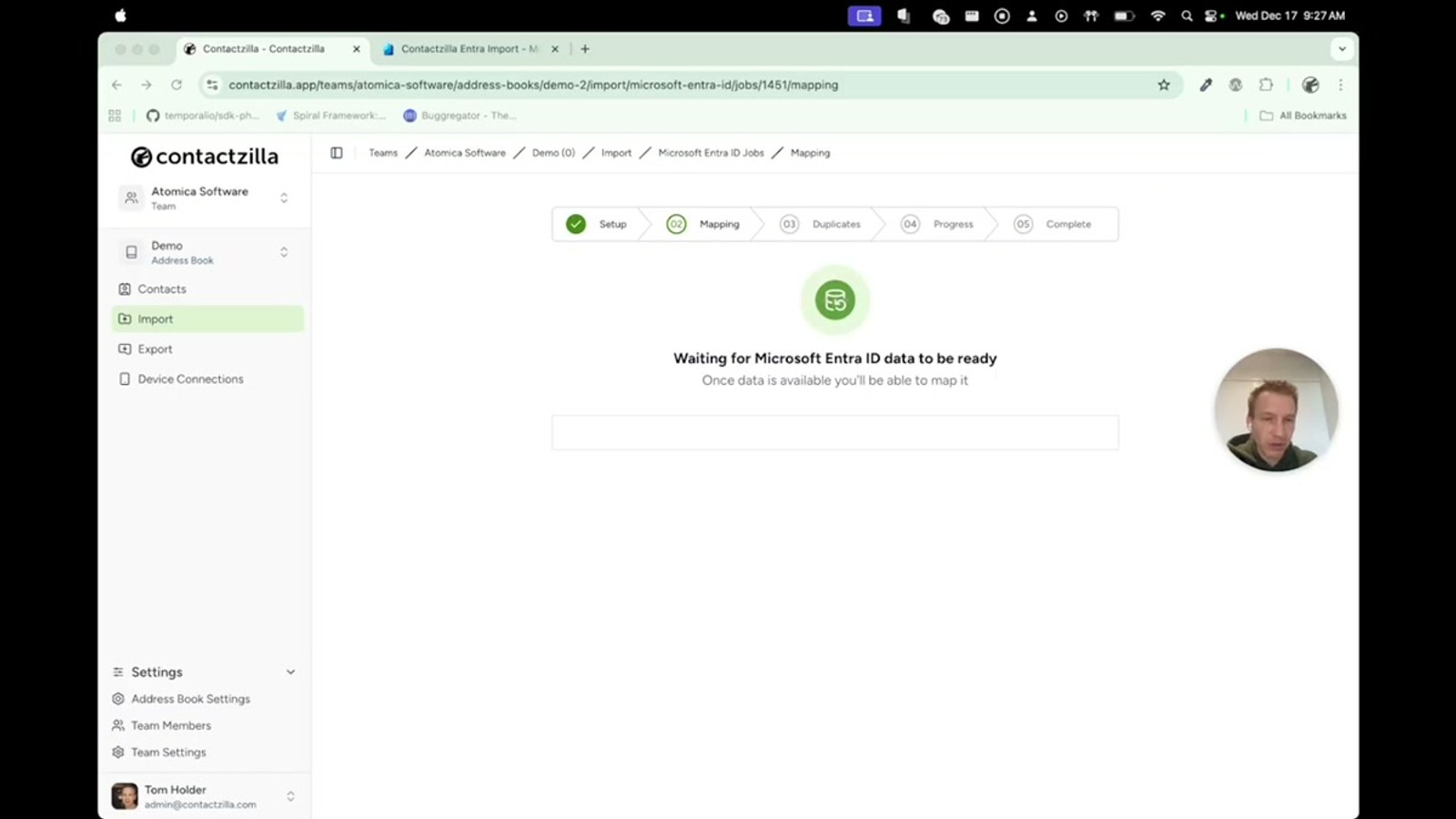Select the Progress step
The height and width of the screenshot is (819, 1456).
pos(936,224)
